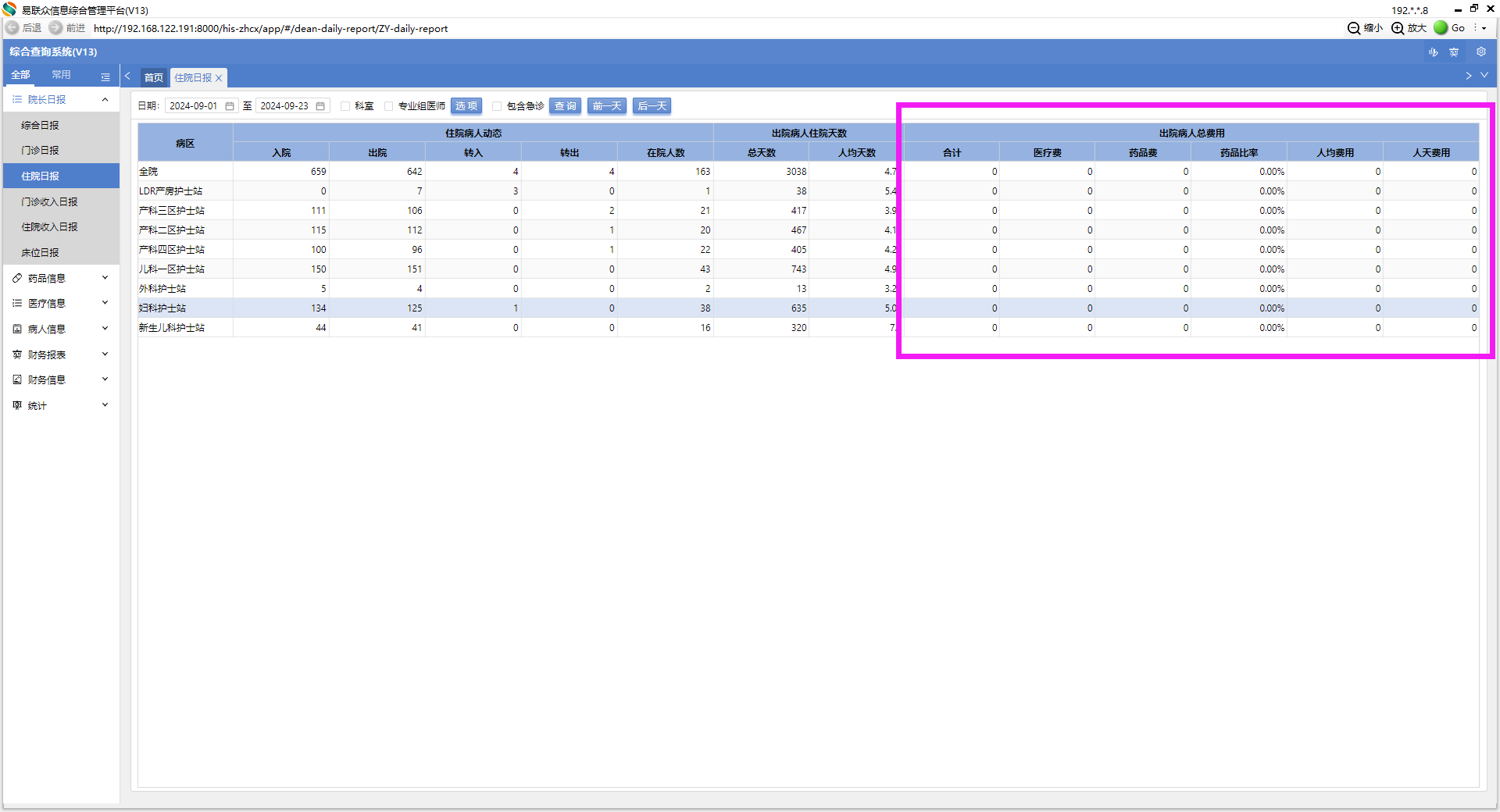Image resolution: width=1500 pixels, height=812 pixels.
Task: Select the 妇科护士站 row label
Action: (x=162, y=308)
